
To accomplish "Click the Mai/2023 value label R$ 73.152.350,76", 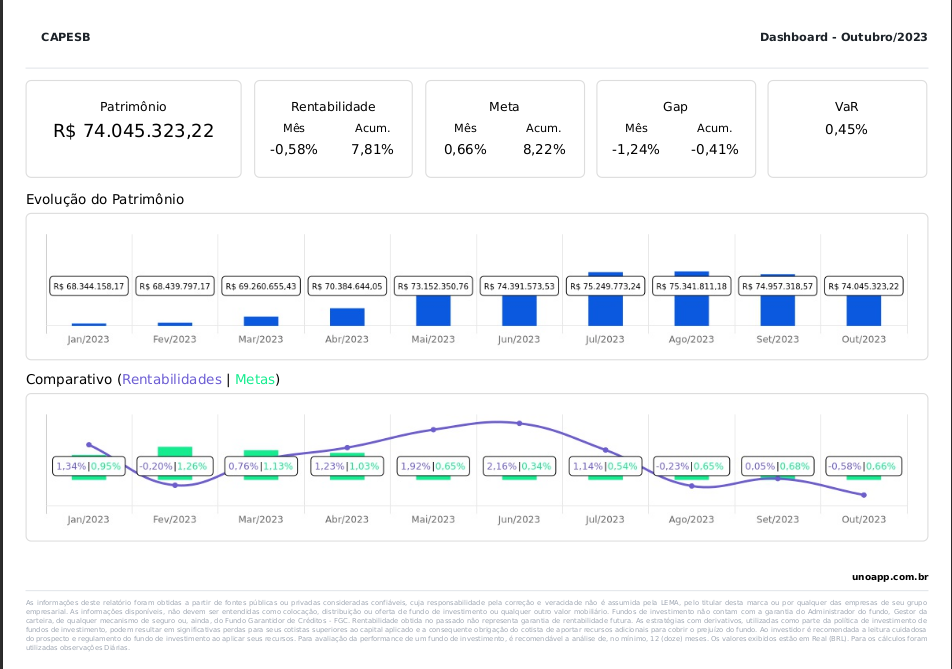I will 433,286.
